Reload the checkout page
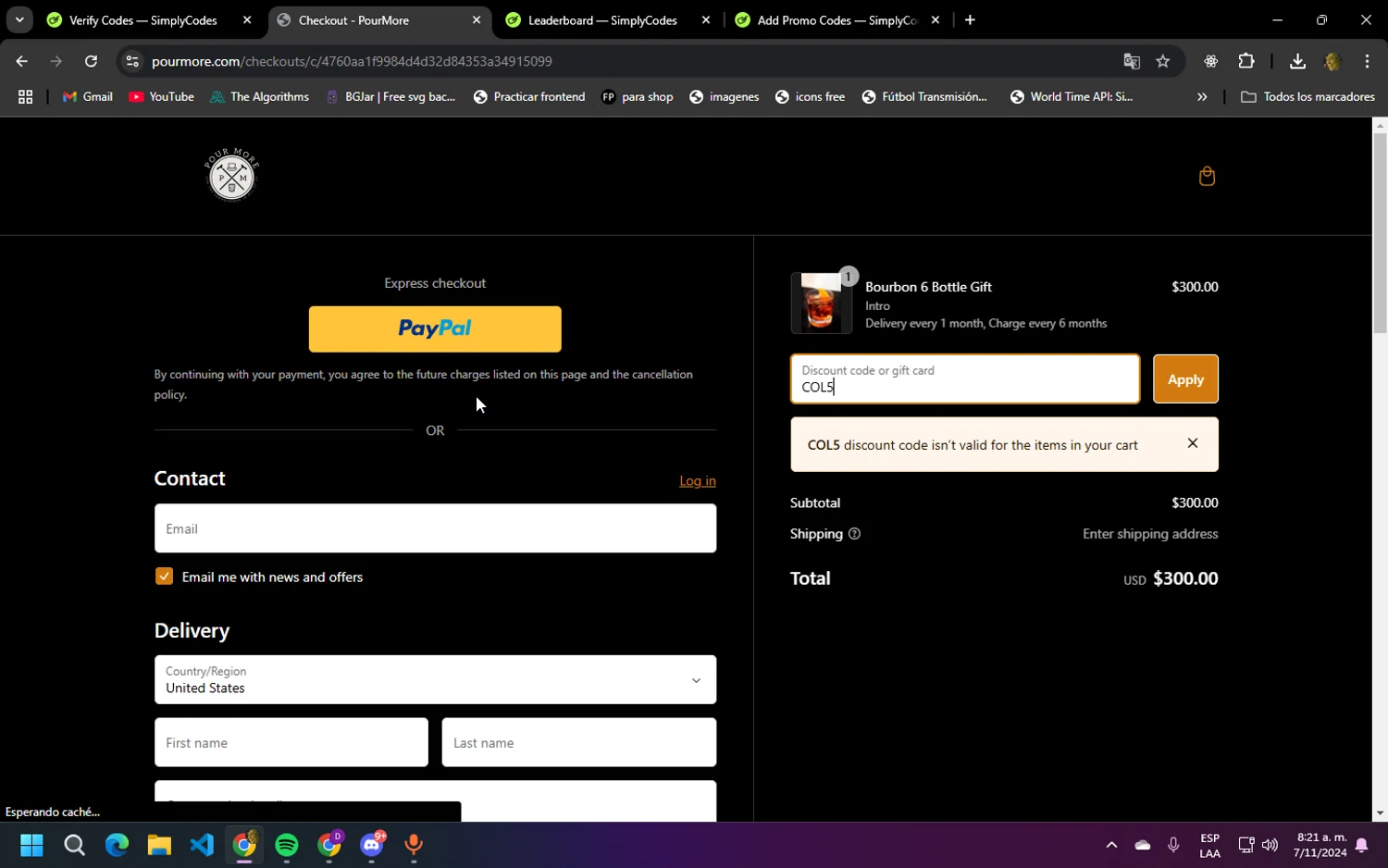The height and width of the screenshot is (868, 1388). click(91, 61)
